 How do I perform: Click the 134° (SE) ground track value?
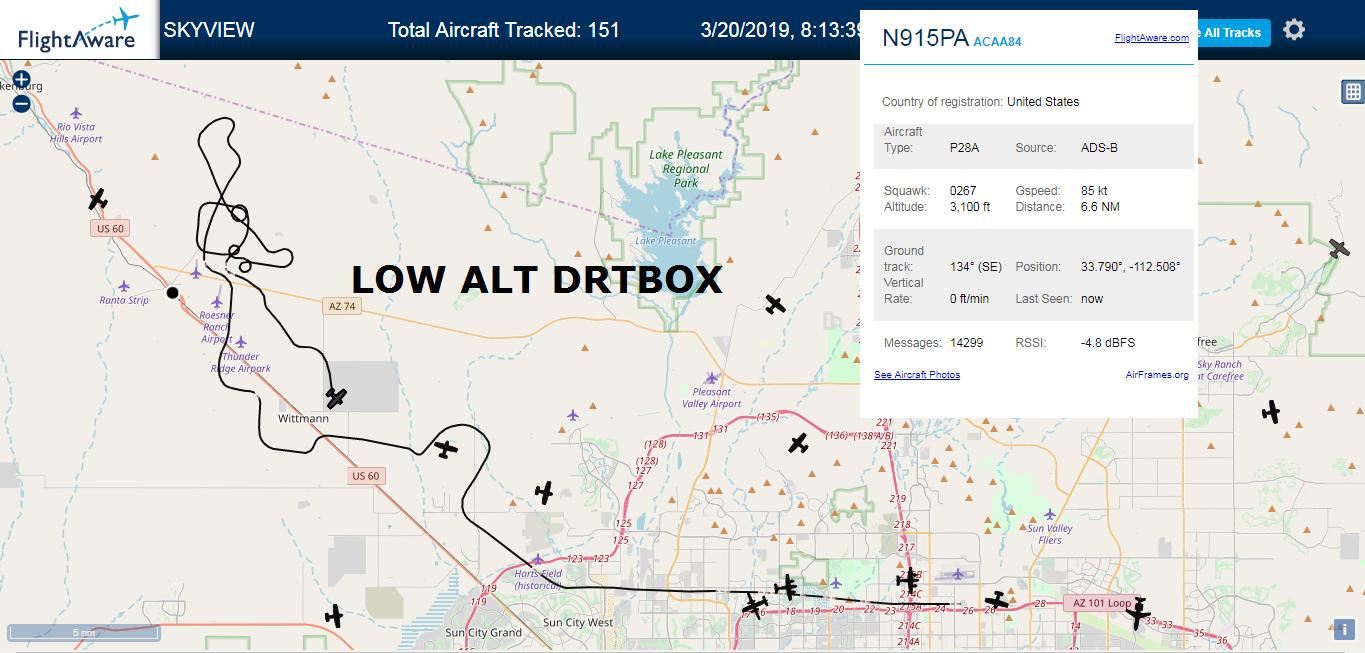(x=976, y=267)
